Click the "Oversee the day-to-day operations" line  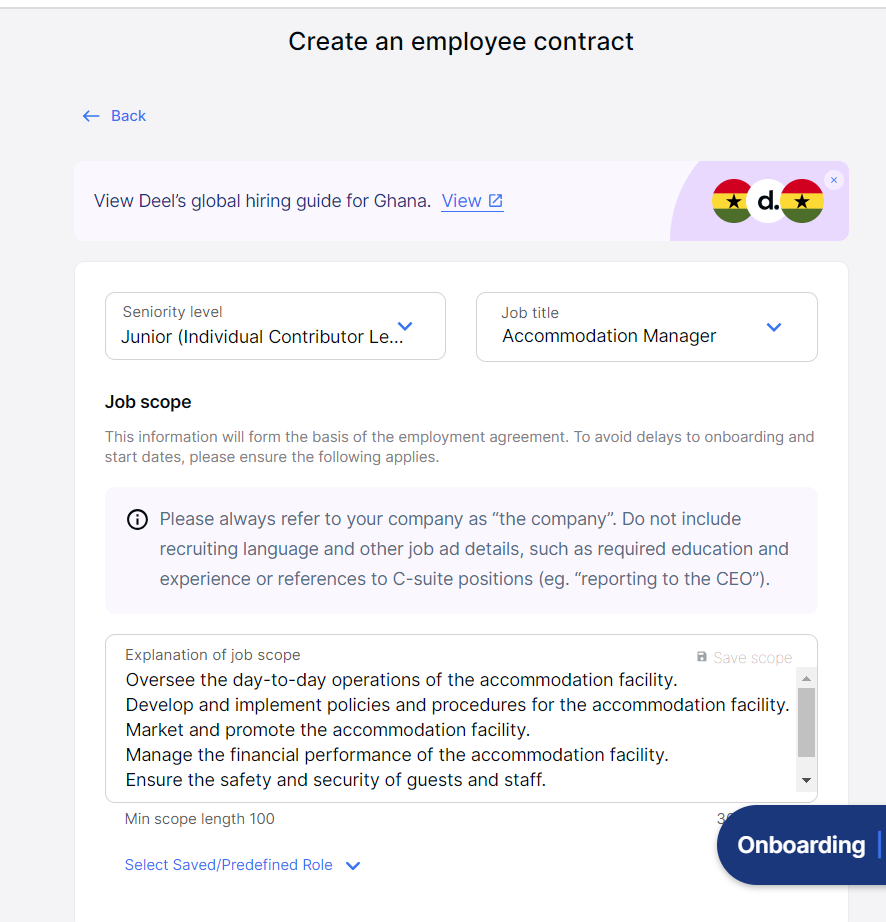tap(401, 680)
